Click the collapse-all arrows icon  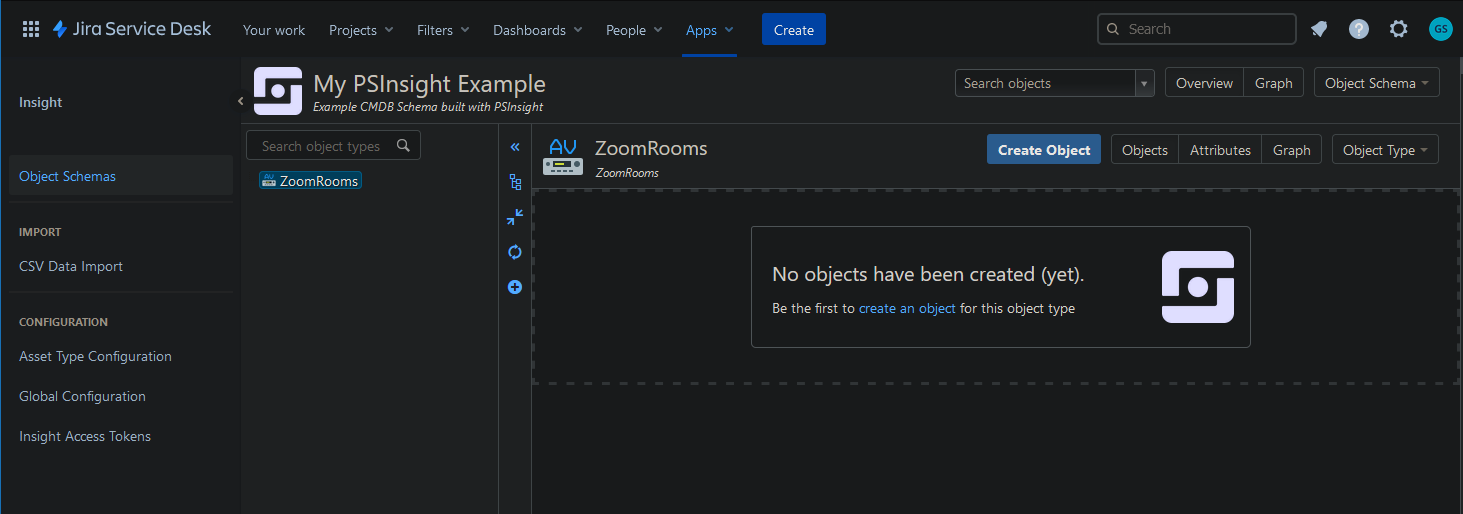(x=515, y=217)
